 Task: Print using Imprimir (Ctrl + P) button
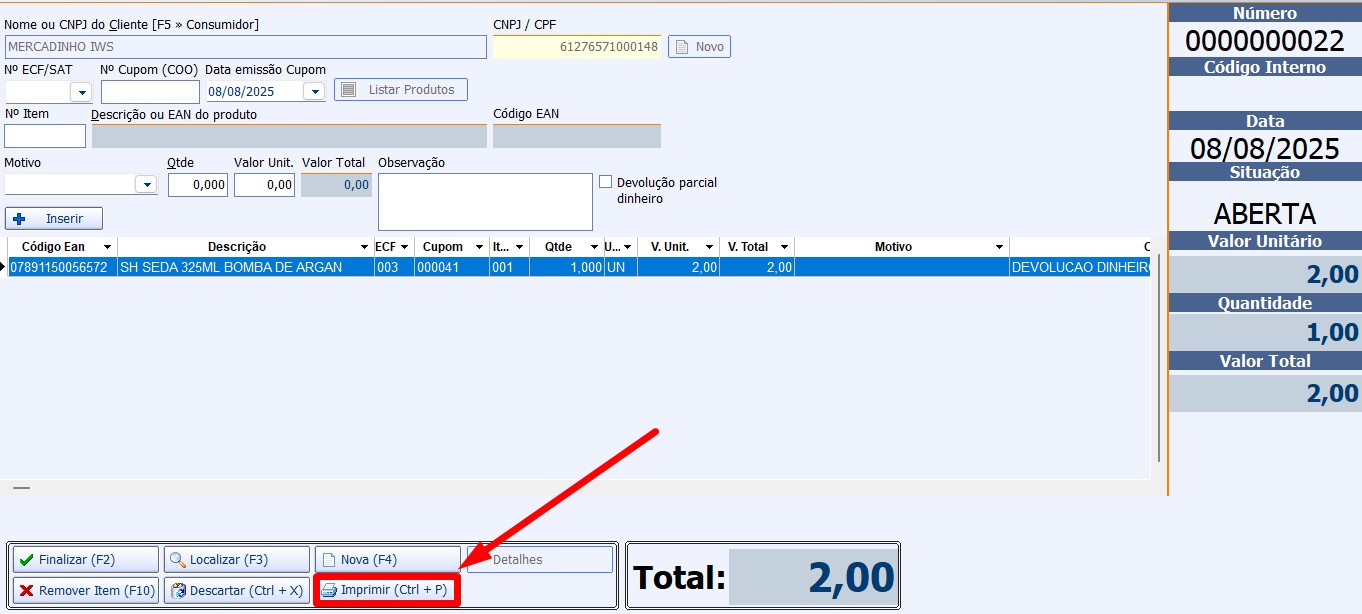[387, 590]
